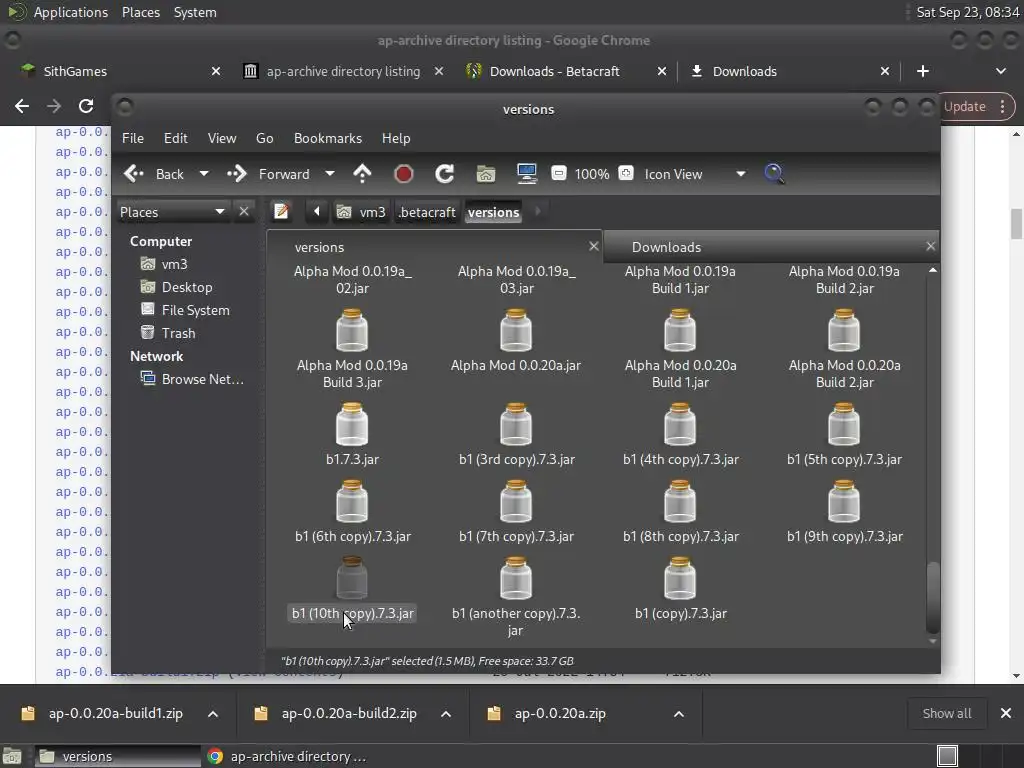The image size is (1024, 768).
Task: Click the Back arrow icon in file manager
Action: (x=134, y=174)
